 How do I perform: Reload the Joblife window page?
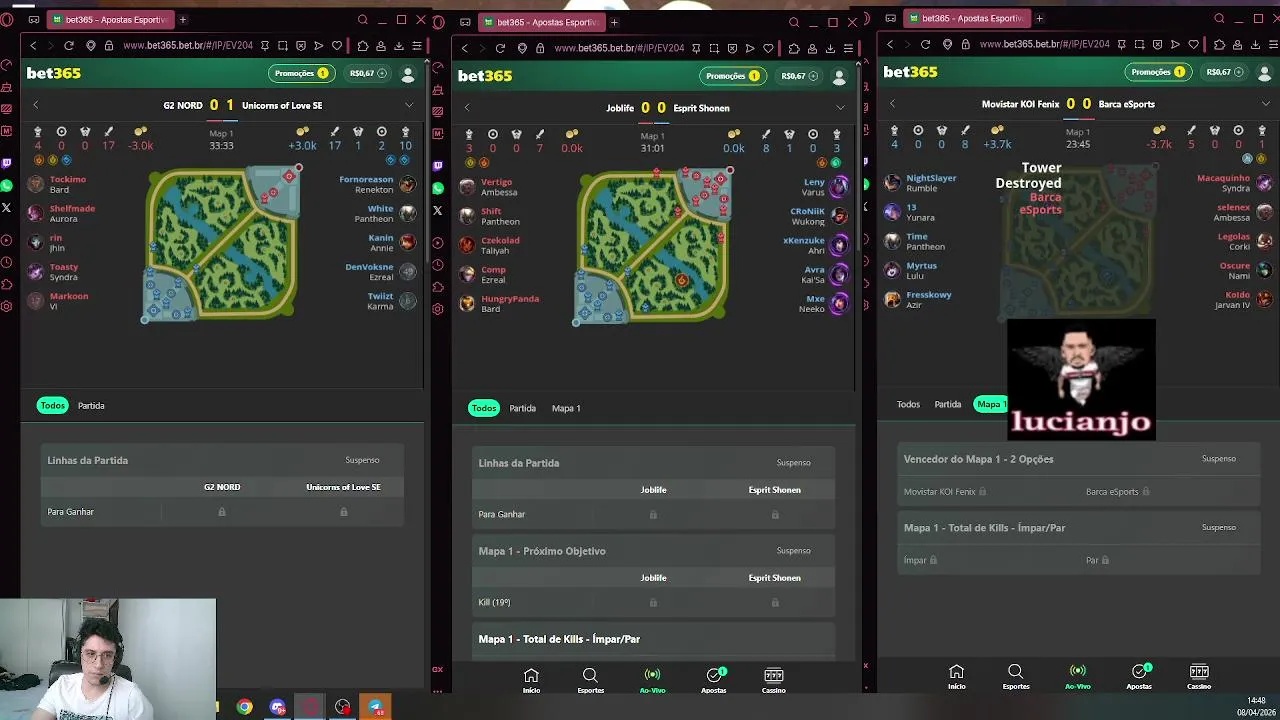[500, 48]
